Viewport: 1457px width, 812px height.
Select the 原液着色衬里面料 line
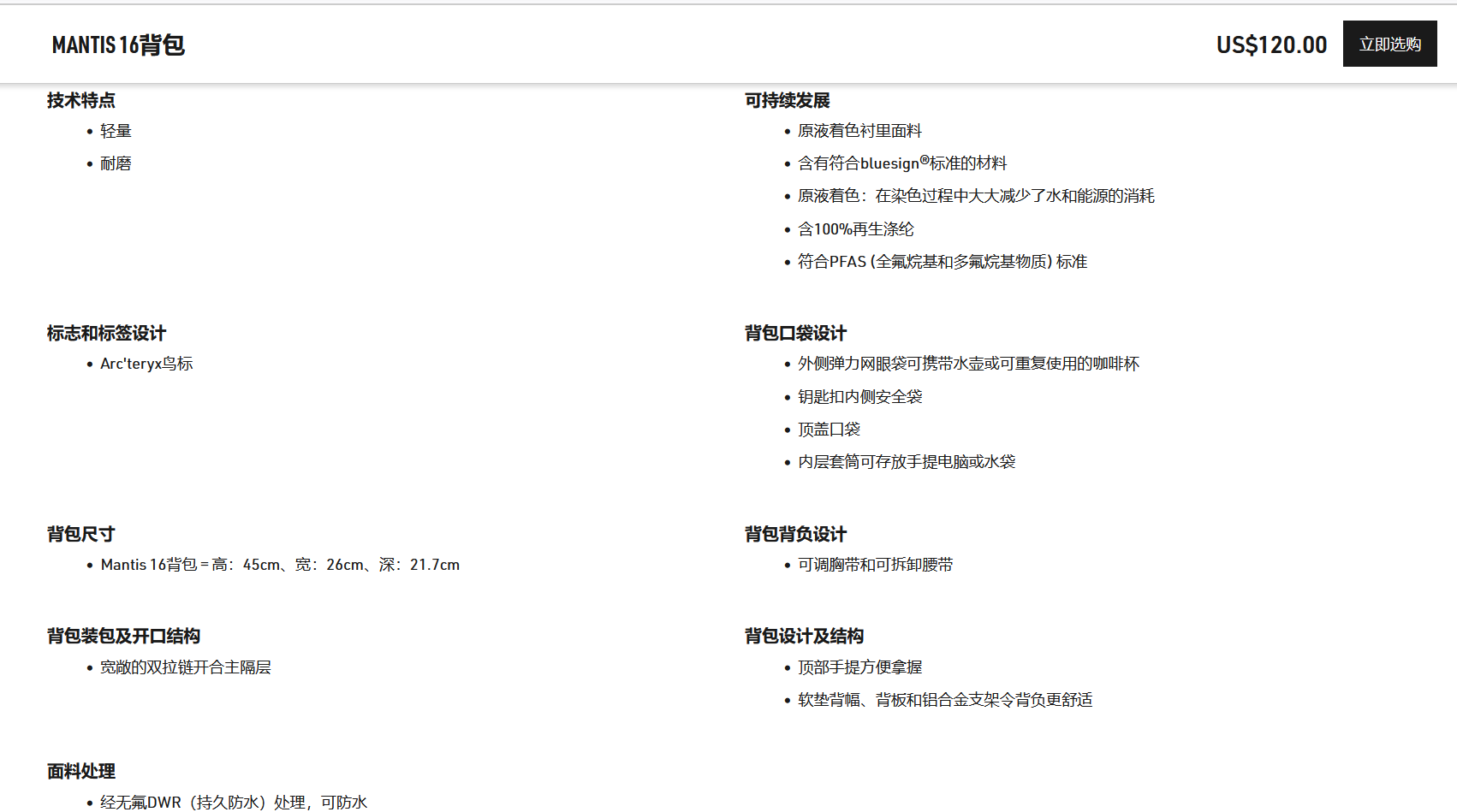pyautogui.click(x=859, y=131)
